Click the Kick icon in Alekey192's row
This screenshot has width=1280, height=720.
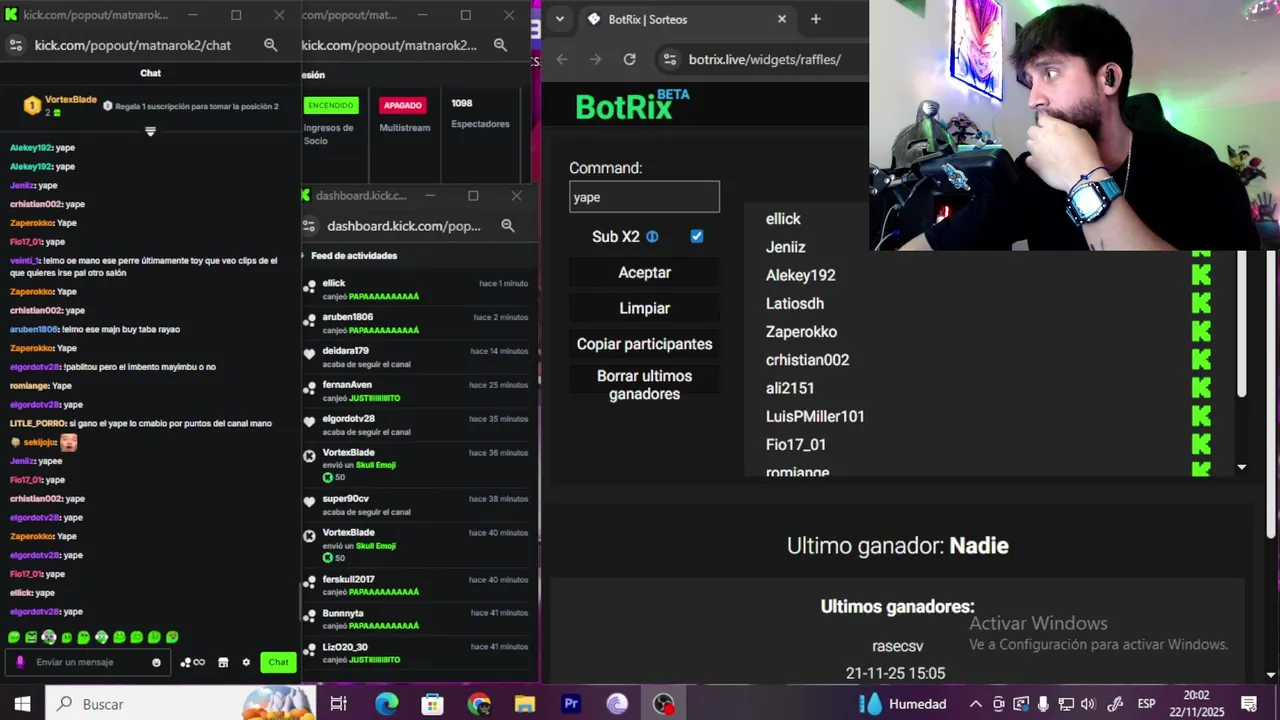point(1201,275)
